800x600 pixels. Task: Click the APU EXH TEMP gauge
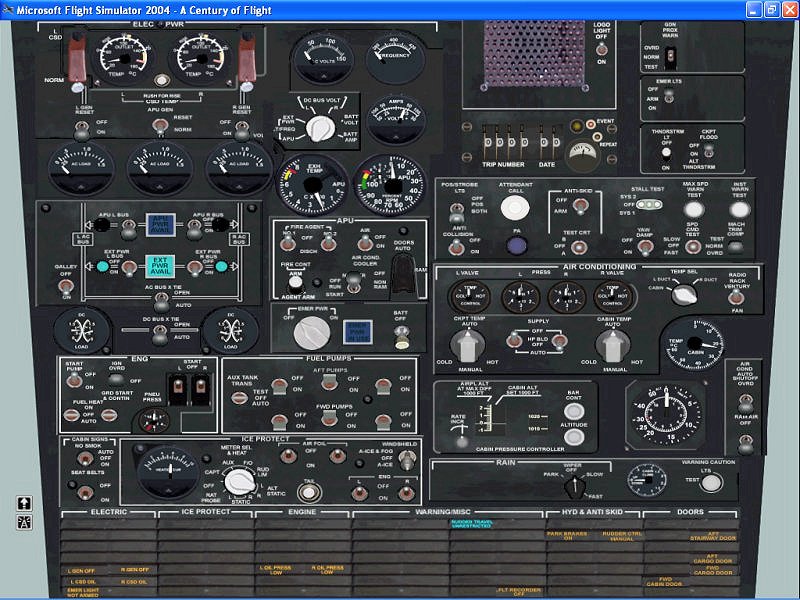312,186
